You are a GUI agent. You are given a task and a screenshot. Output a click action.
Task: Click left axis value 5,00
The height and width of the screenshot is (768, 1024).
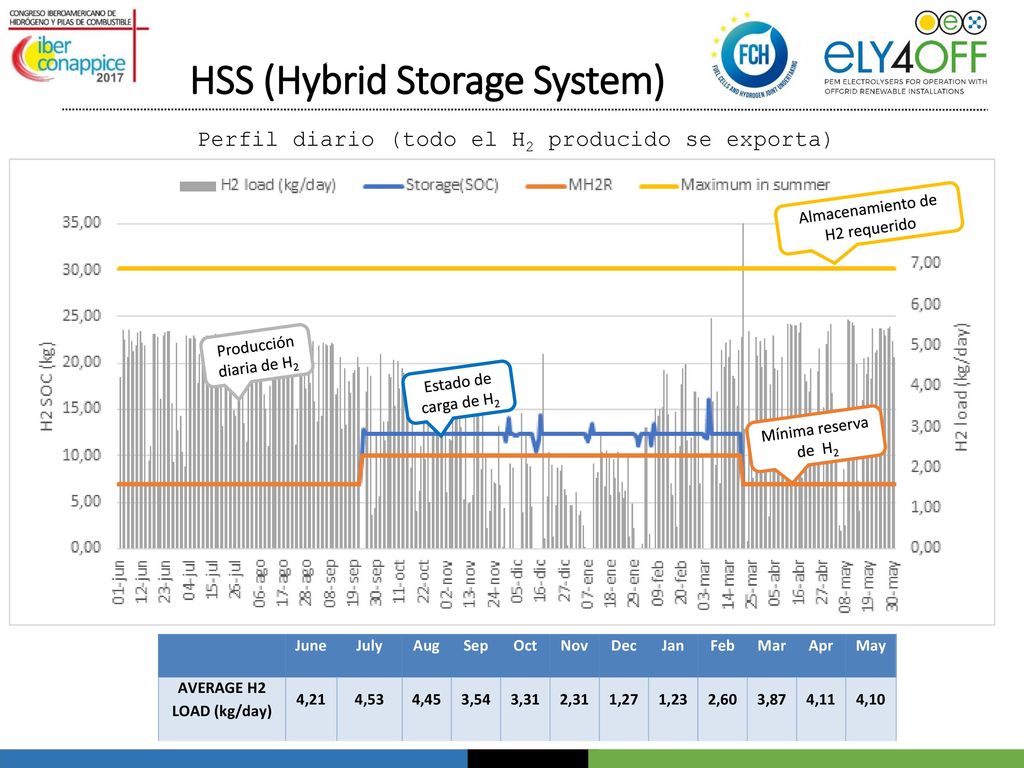coord(86,501)
